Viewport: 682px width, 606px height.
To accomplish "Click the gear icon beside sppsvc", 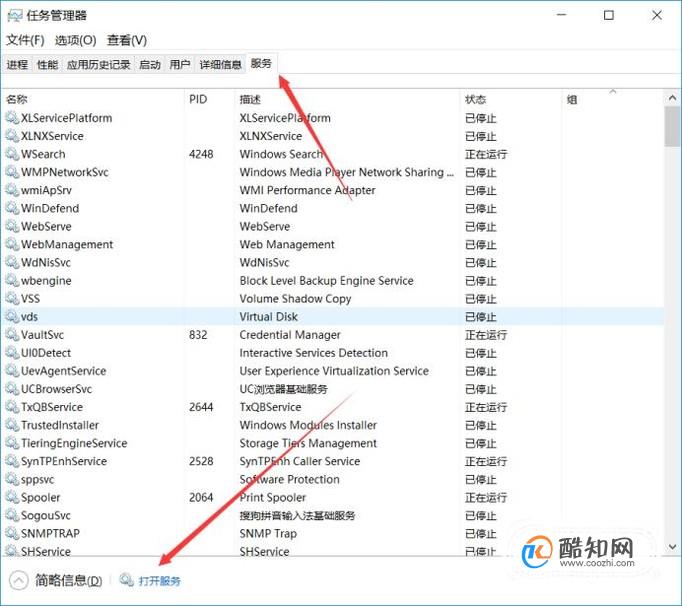I will click(12, 479).
